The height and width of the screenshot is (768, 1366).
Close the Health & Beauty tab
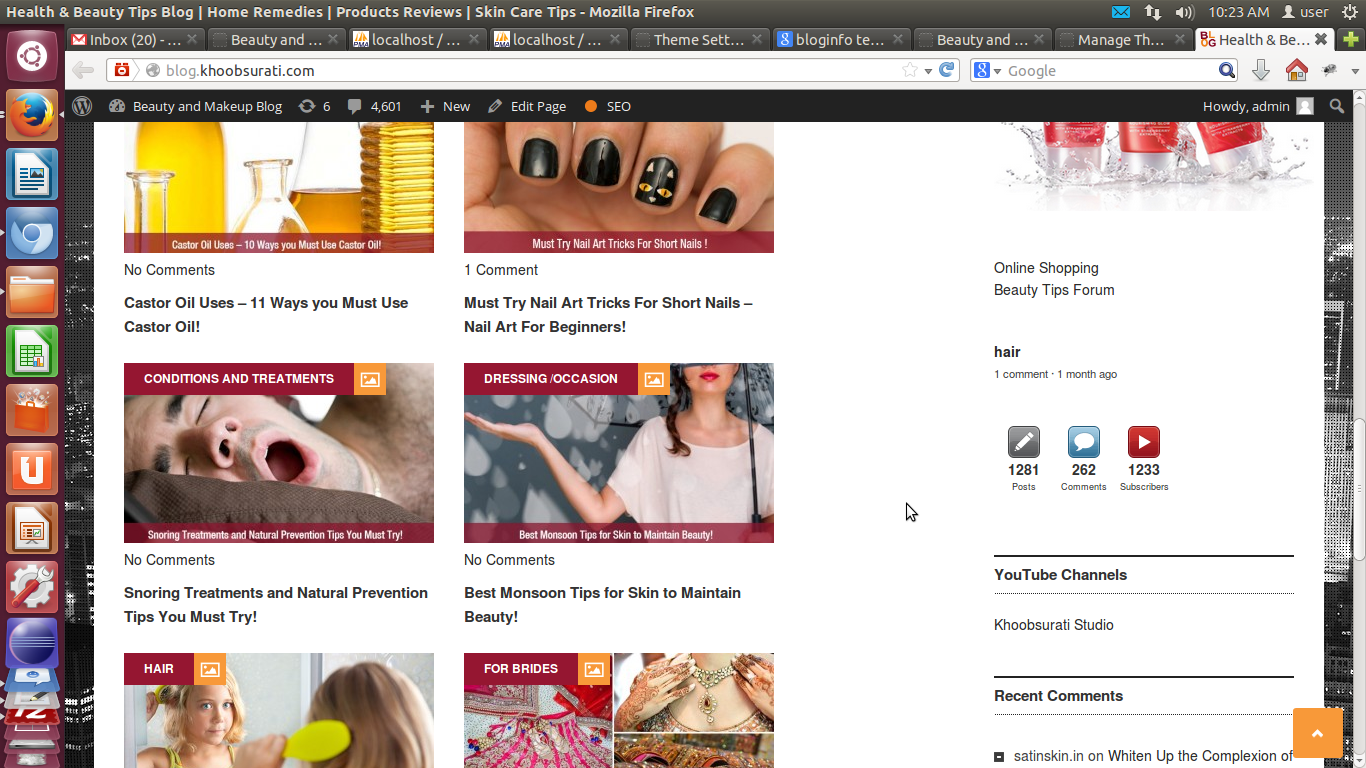(x=1321, y=40)
